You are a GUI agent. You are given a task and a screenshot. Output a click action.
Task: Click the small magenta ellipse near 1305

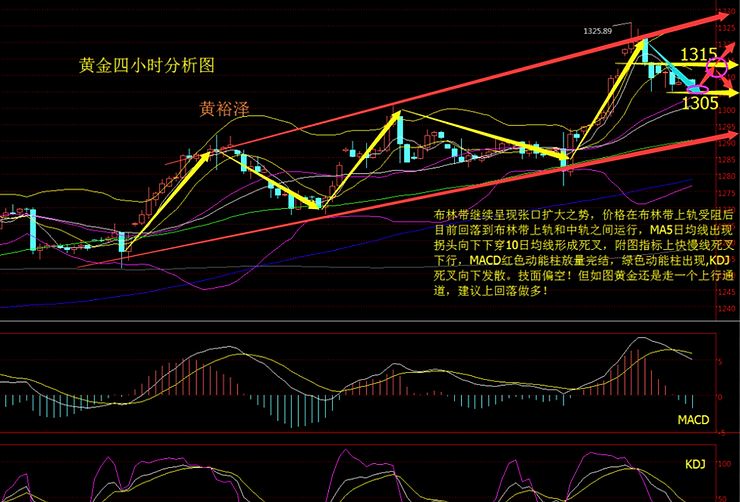pyautogui.click(x=697, y=91)
